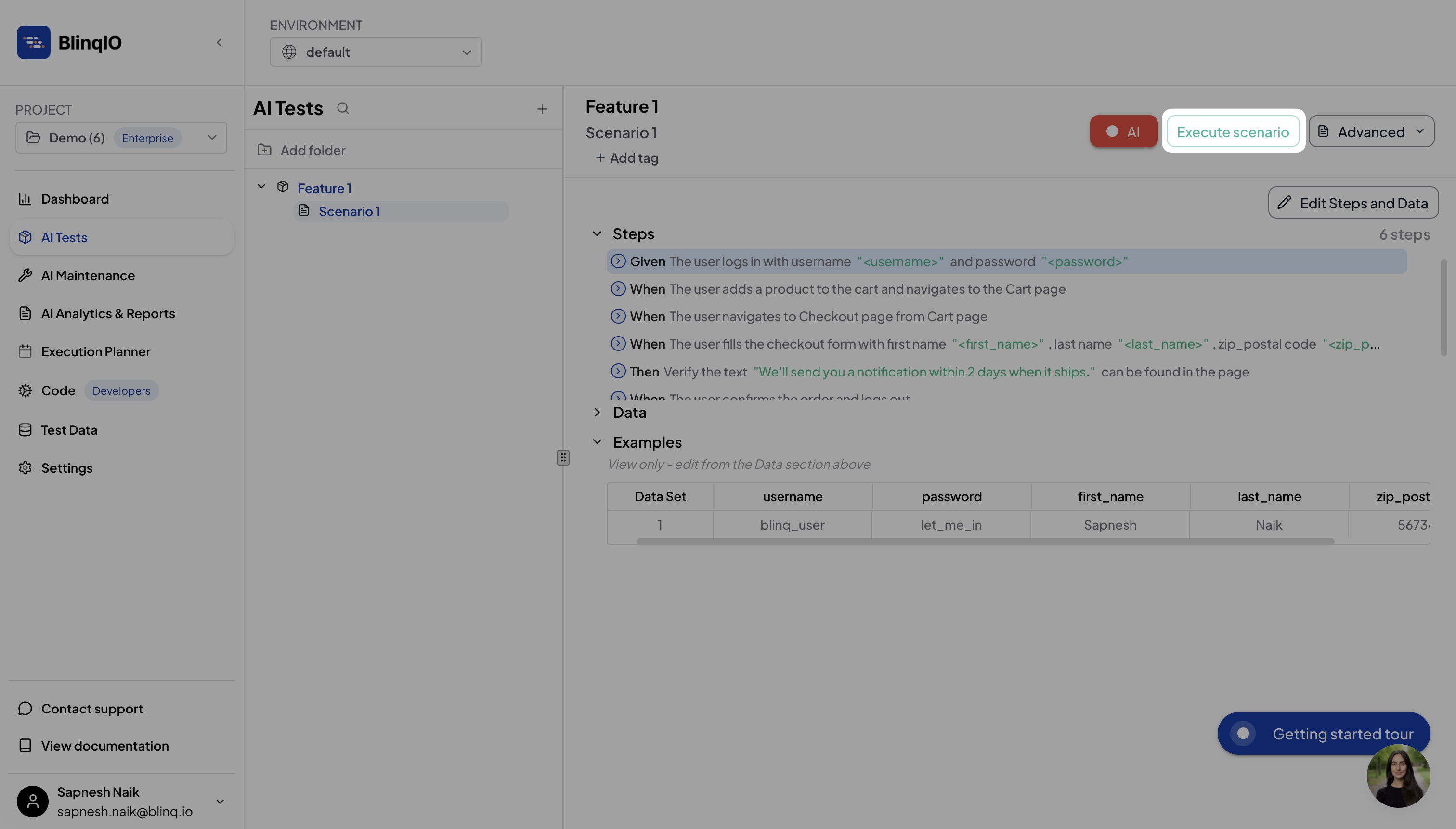Click Execute scenario button
This screenshot has height=829, width=1456.
1232,131
